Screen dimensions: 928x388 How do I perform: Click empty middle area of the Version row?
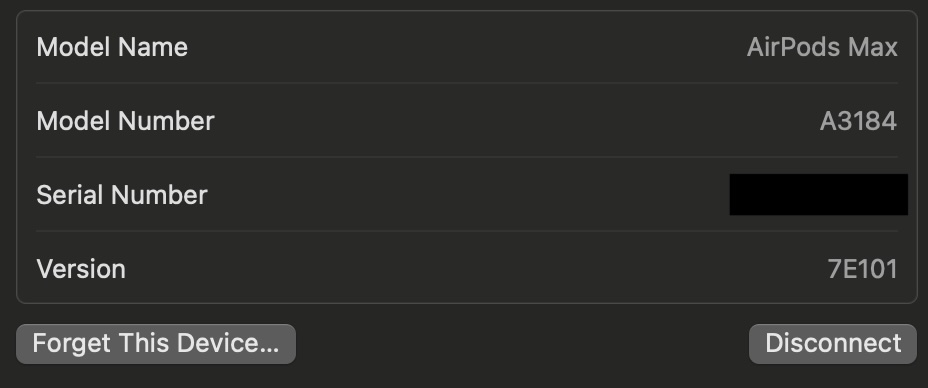click(473, 269)
